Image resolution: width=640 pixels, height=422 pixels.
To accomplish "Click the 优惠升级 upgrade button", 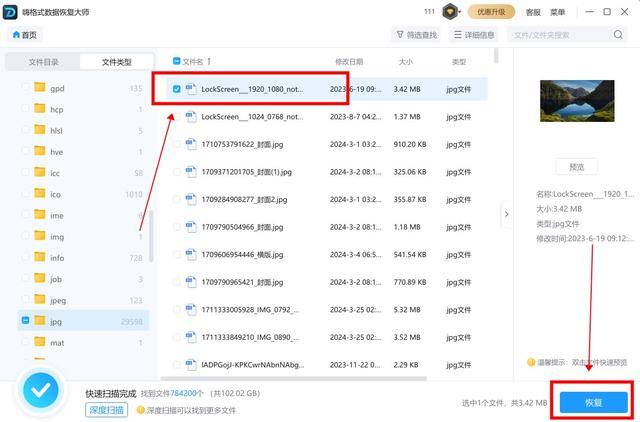I will pos(491,12).
